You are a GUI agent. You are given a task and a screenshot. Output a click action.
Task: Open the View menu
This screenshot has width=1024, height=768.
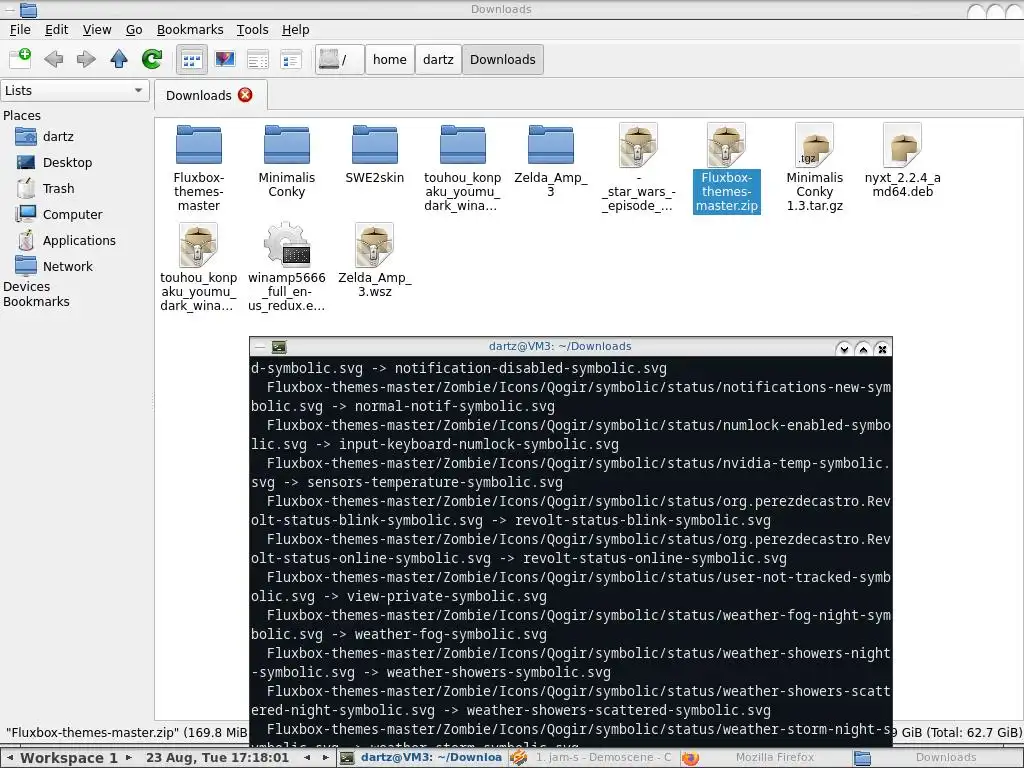97,29
